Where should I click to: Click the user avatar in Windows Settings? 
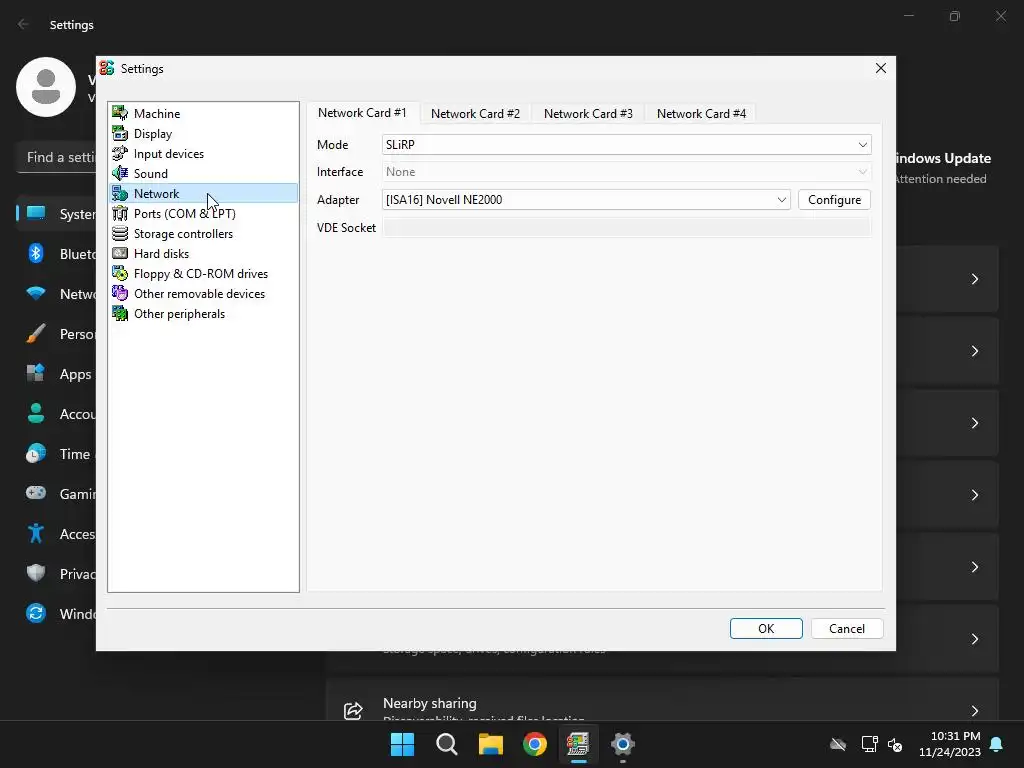point(46,87)
